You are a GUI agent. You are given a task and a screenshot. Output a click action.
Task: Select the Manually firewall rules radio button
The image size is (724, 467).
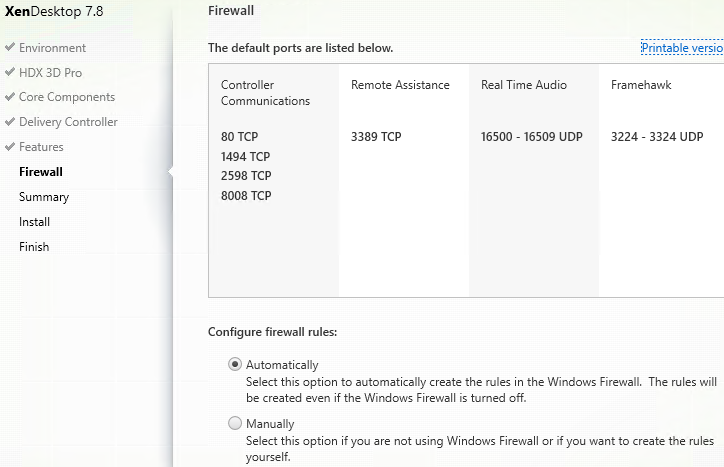(235, 423)
